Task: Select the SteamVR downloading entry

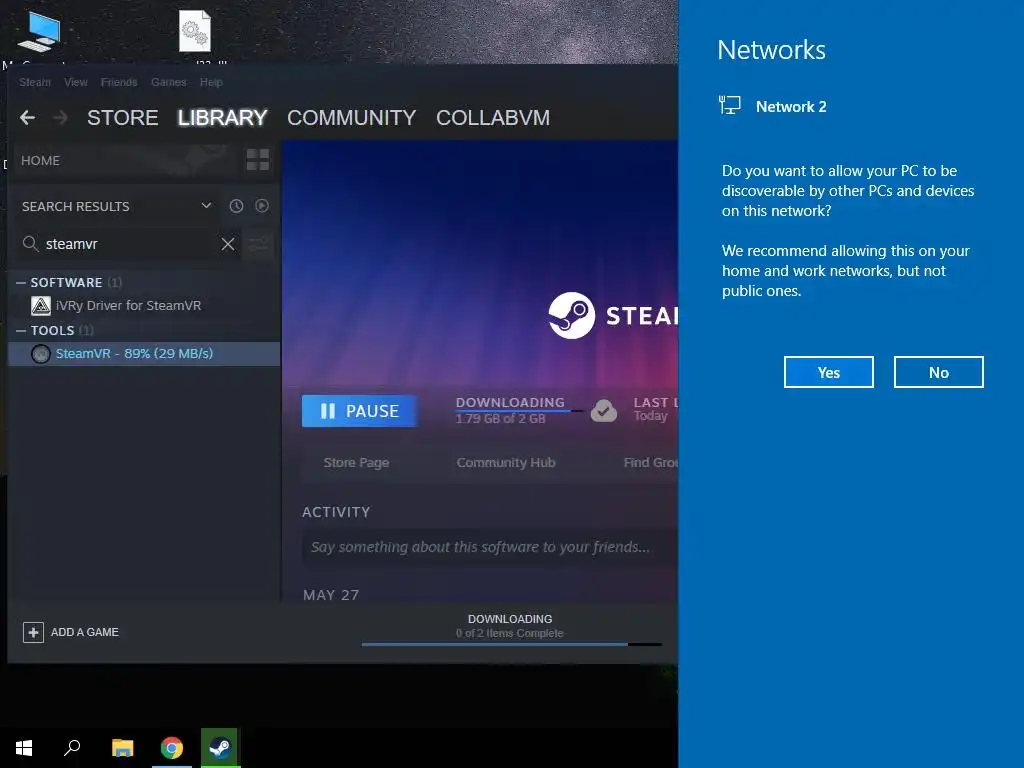Action: (x=144, y=354)
